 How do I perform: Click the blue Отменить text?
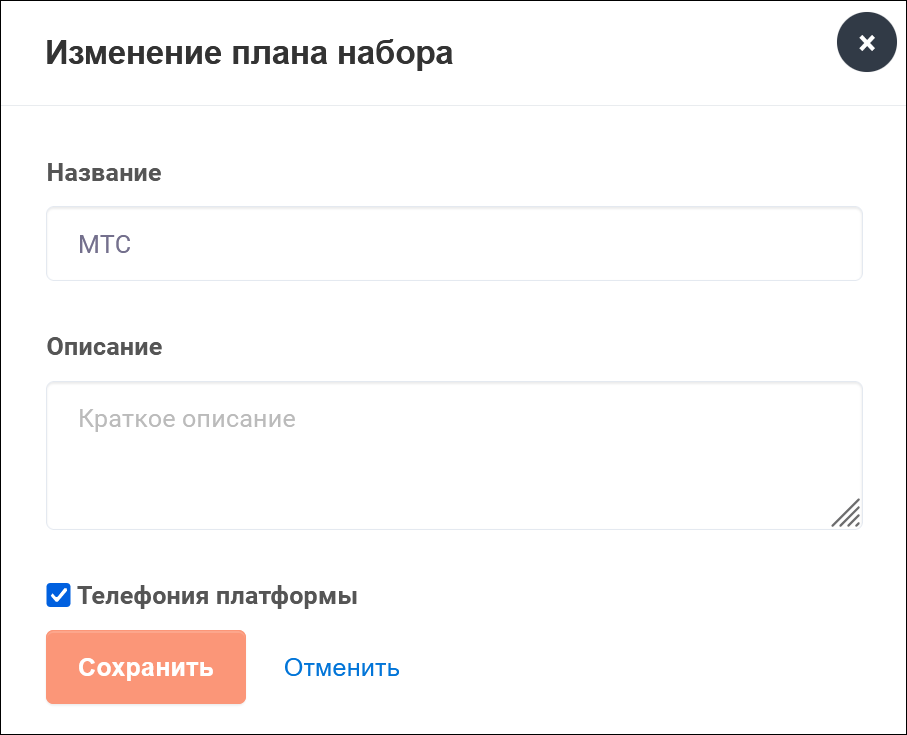point(341,667)
